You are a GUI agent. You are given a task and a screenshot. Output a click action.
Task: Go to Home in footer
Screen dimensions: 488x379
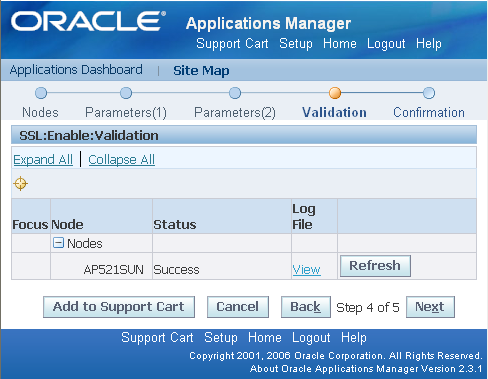click(x=265, y=338)
